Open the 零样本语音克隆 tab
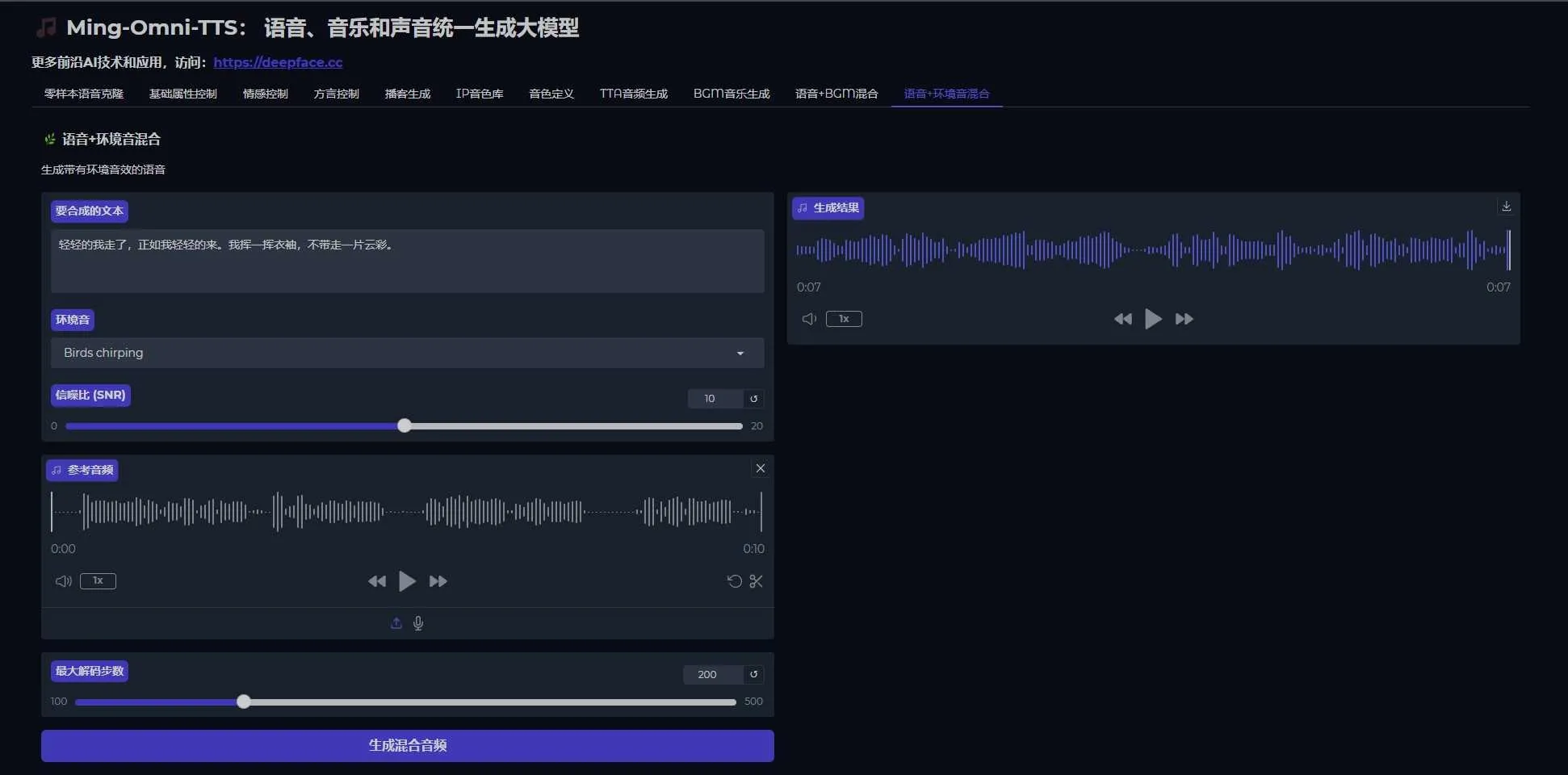Image resolution: width=1568 pixels, height=775 pixels. point(83,93)
